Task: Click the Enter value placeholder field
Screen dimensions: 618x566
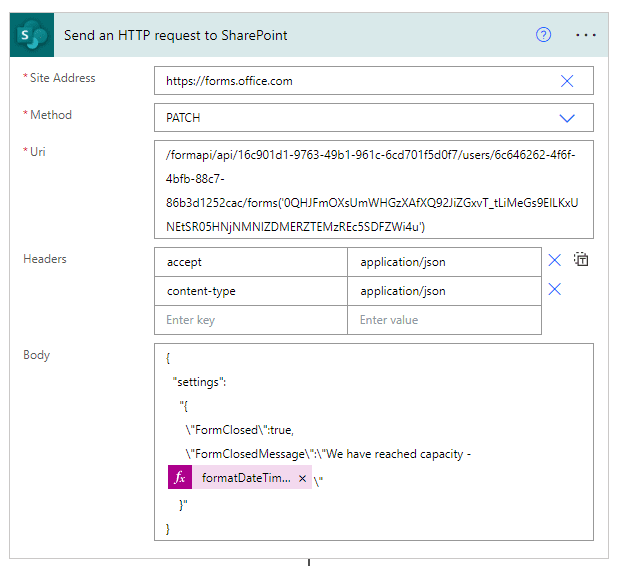Action: (445, 320)
